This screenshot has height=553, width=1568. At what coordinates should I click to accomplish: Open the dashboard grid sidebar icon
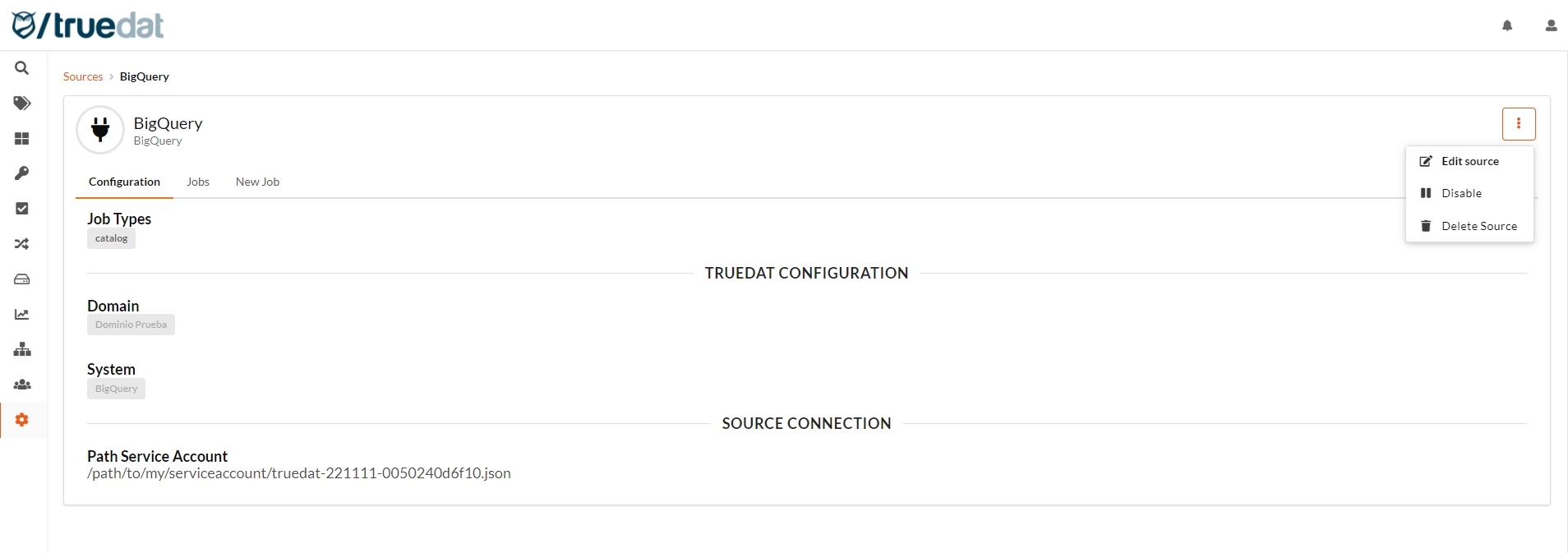tap(22, 139)
